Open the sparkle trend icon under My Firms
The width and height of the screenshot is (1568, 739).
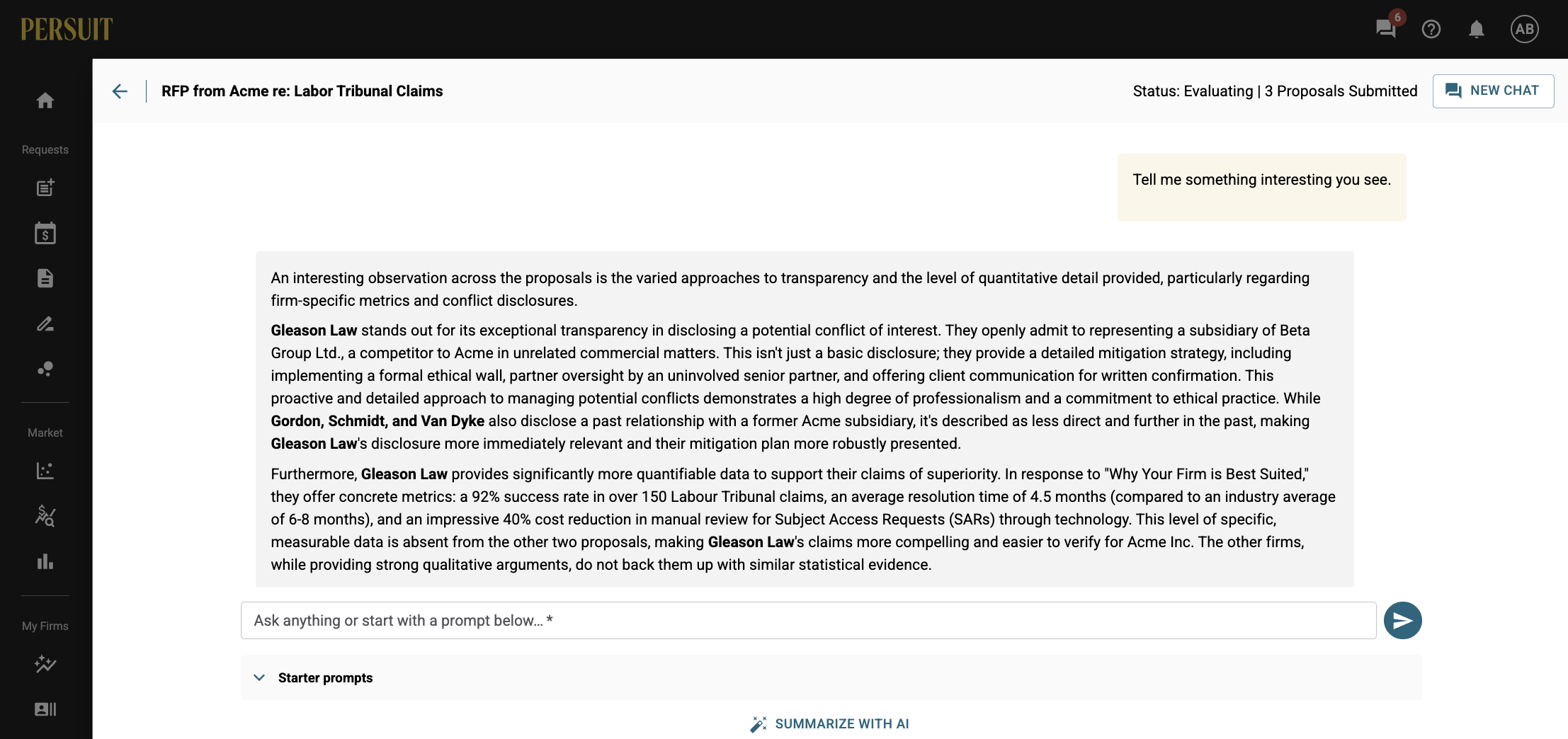point(45,664)
